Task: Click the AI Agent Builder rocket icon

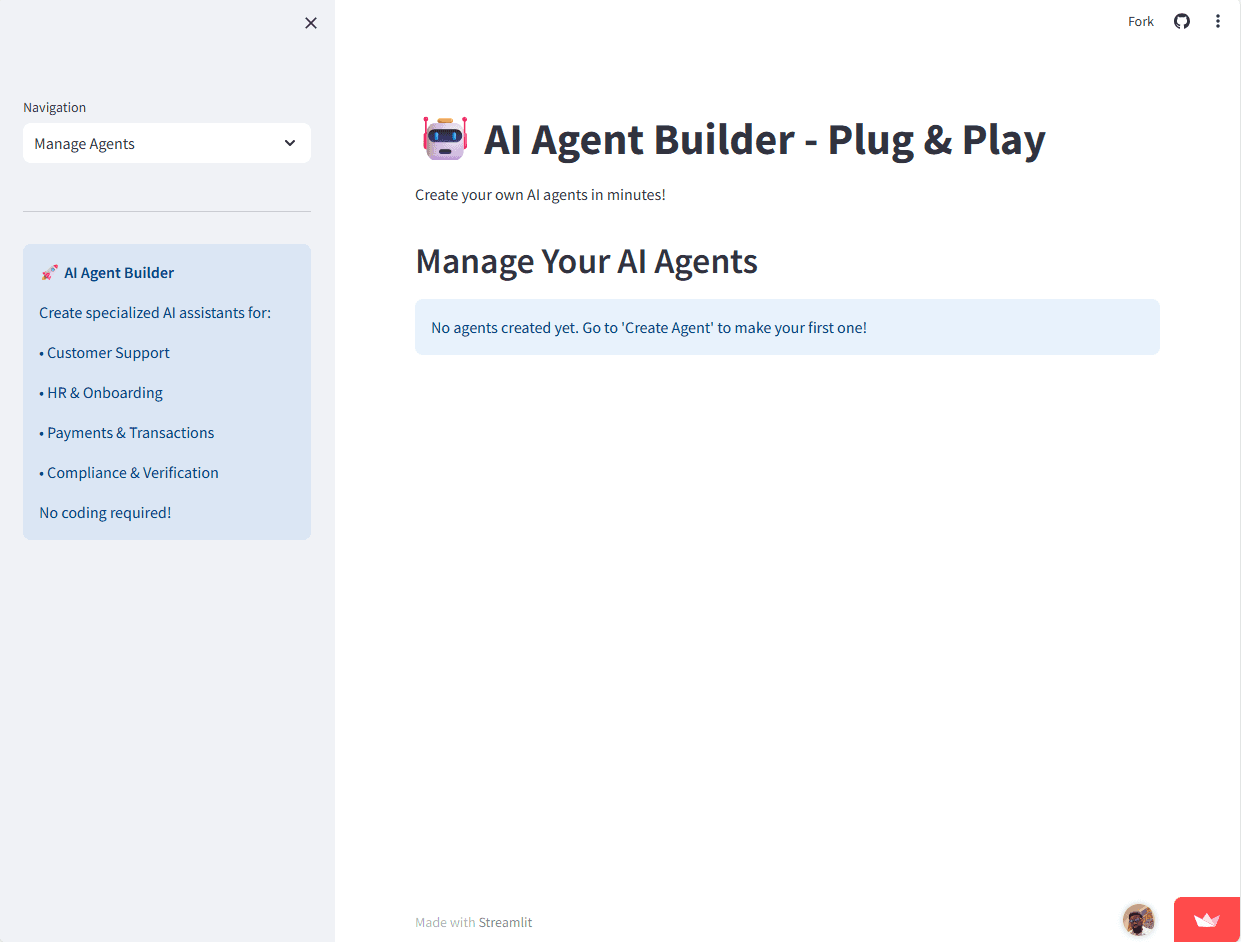Action: 52,271
